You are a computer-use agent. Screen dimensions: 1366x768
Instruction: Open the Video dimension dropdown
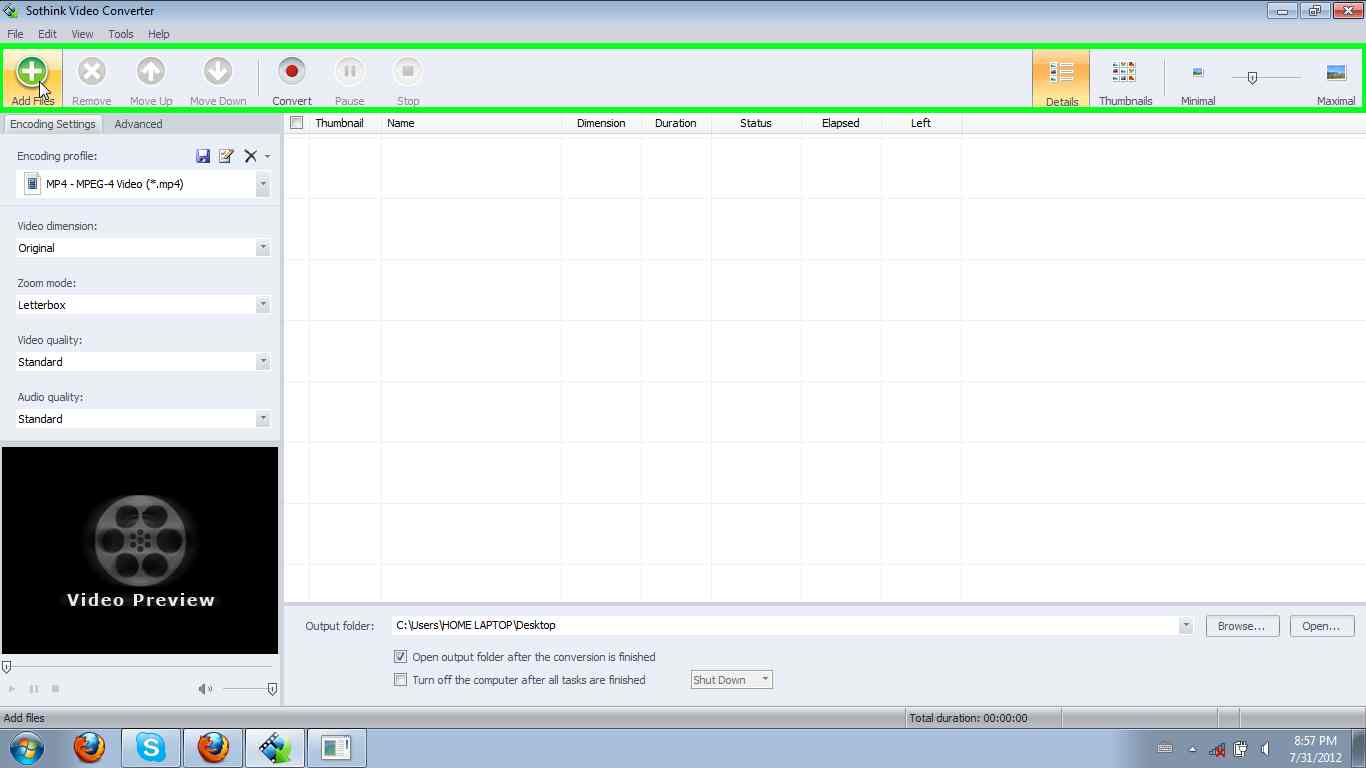click(262, 248)
